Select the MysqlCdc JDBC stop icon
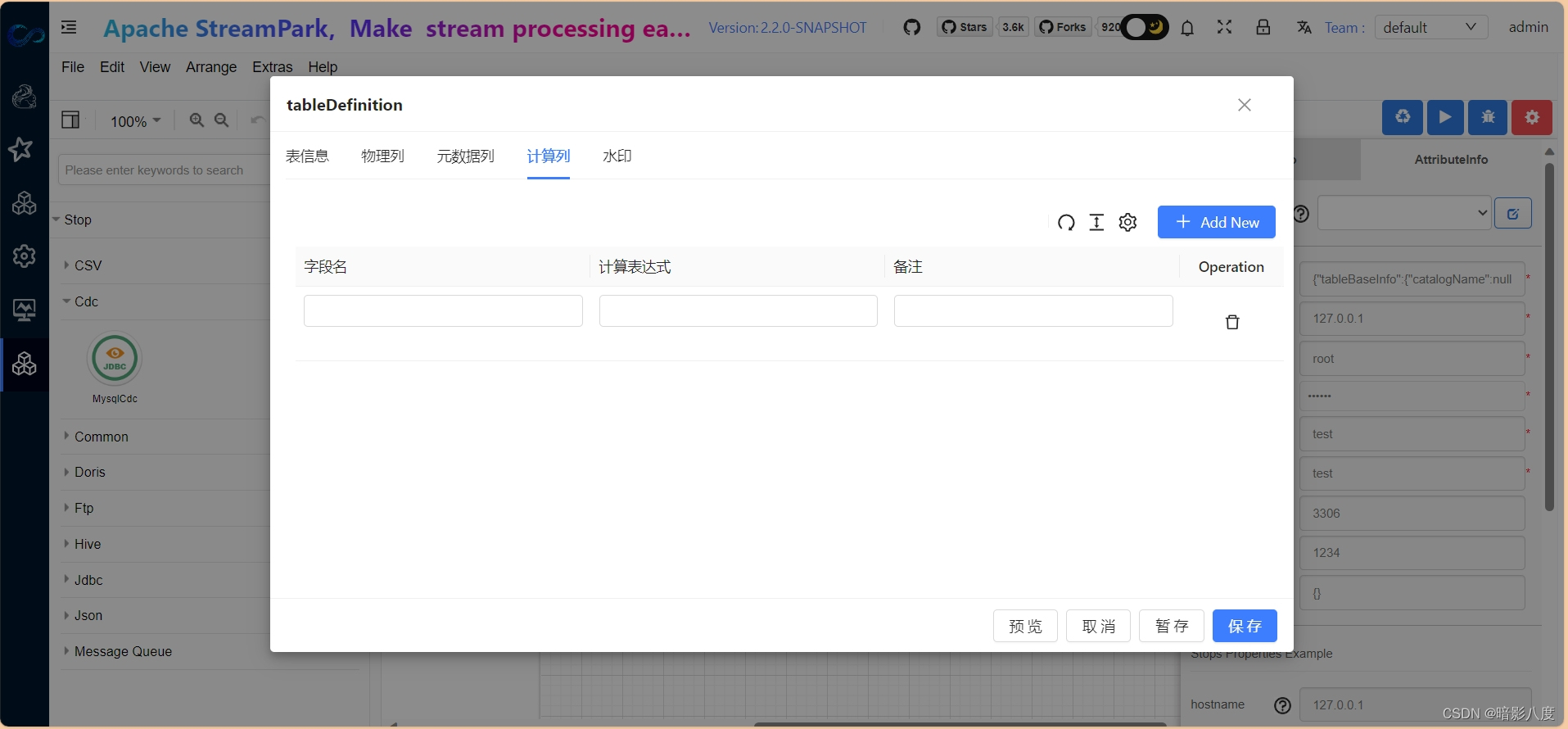This screenshot has width=1568, height=729. click(x=115, y=359)
